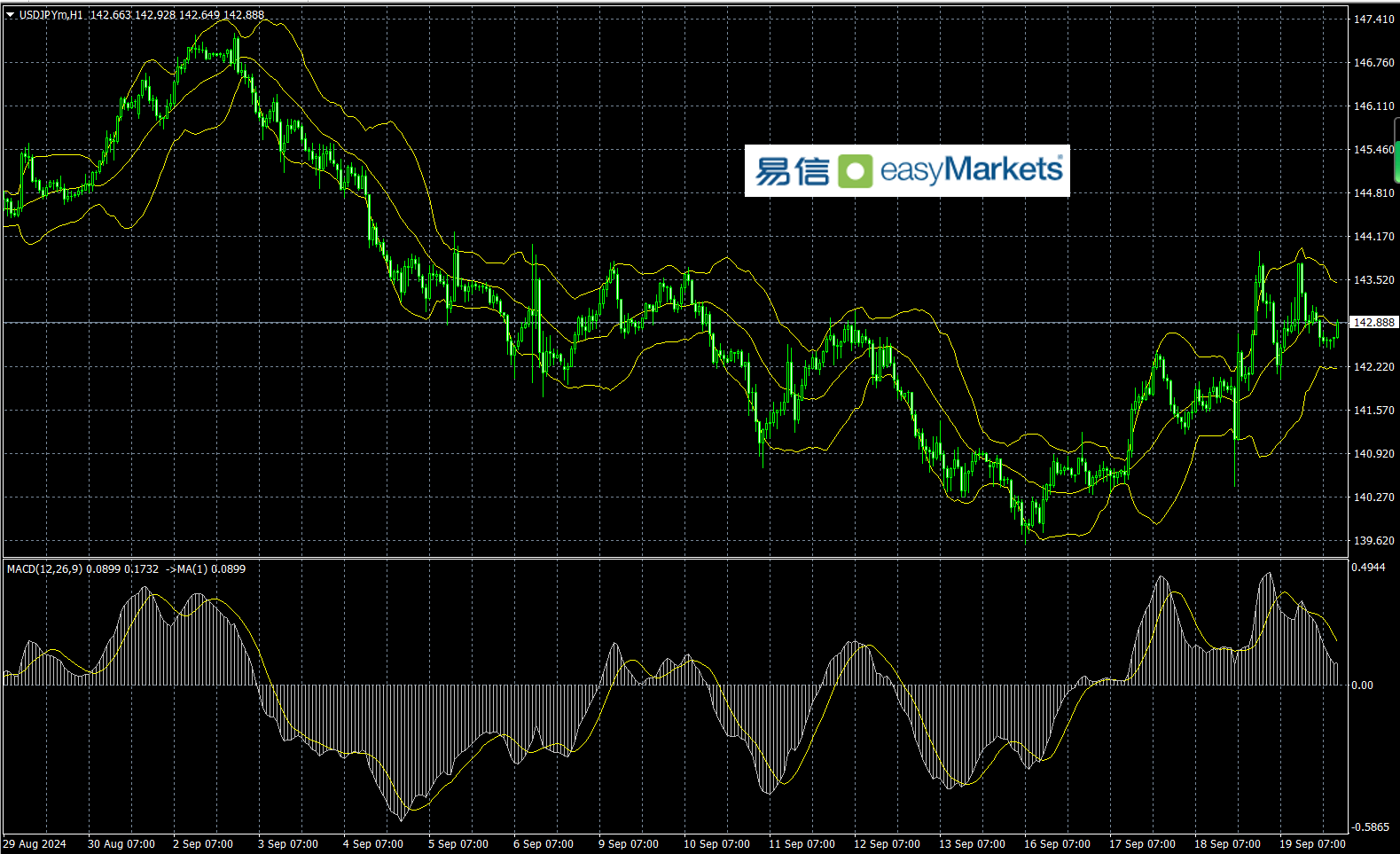Click the 29 Aug 2024 date label
Screen dimensions: 1400x854
[35, 844]
